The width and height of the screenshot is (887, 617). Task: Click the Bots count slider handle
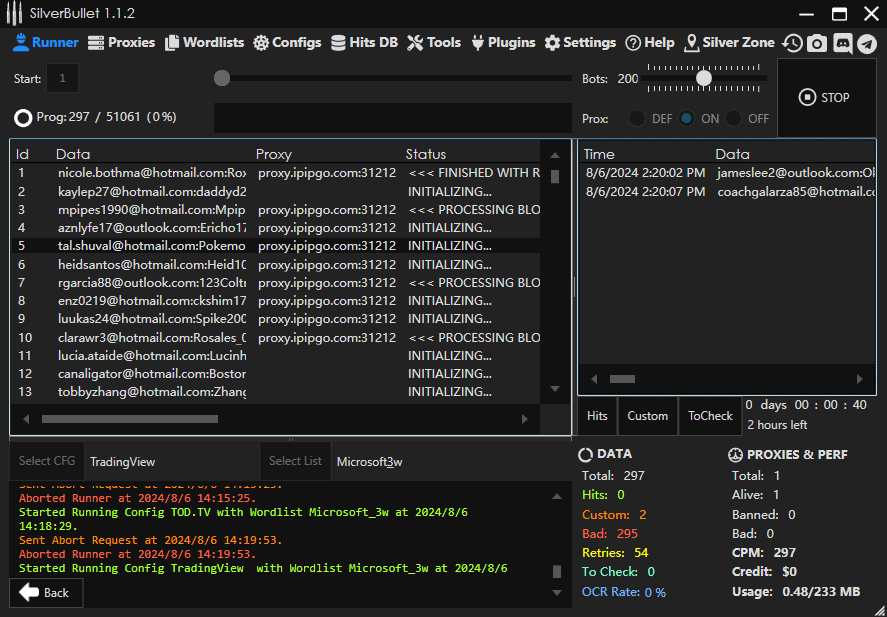(704, 78)
